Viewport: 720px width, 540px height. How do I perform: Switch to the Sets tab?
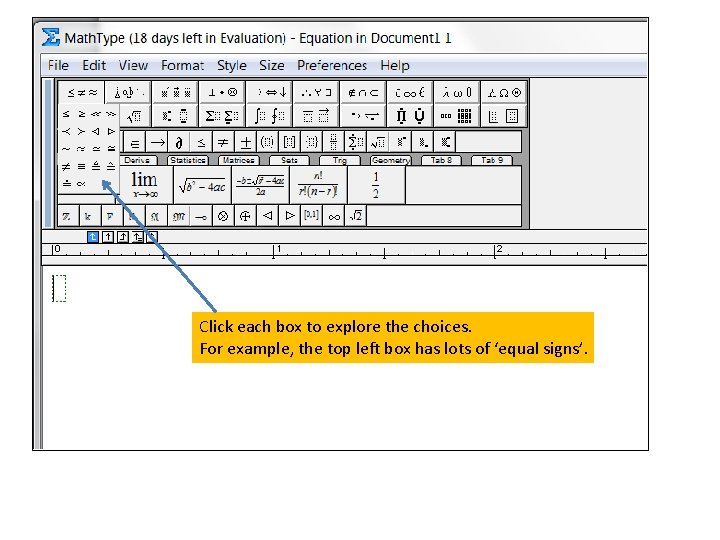point(289,160)
